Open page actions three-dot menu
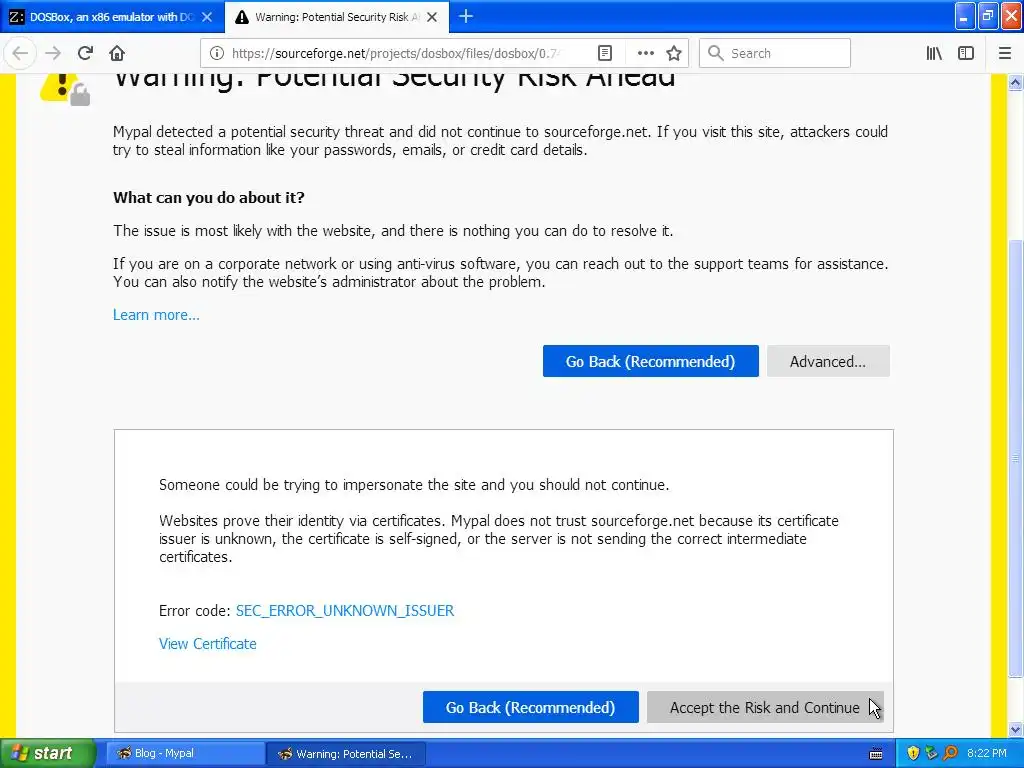Screen dimensions: 1024x768 [646, 54]
